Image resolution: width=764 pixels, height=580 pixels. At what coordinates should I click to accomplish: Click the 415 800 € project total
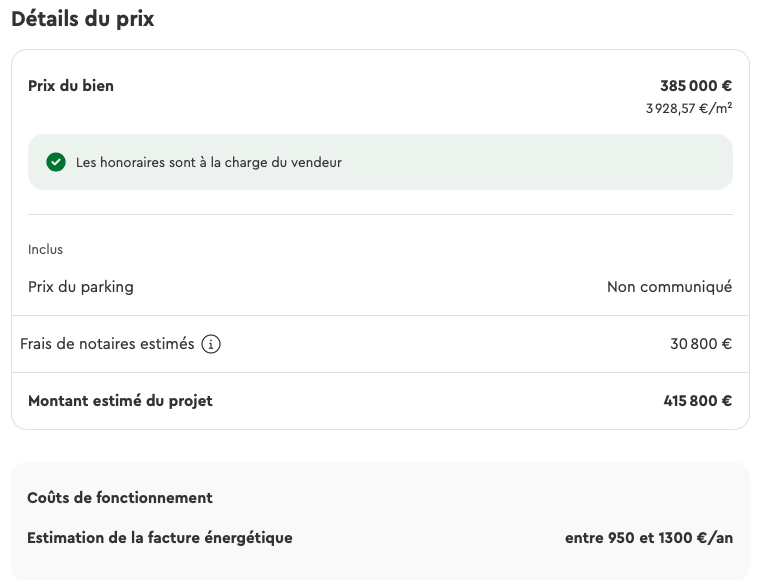pyautogui.click(x=697, y=401)
